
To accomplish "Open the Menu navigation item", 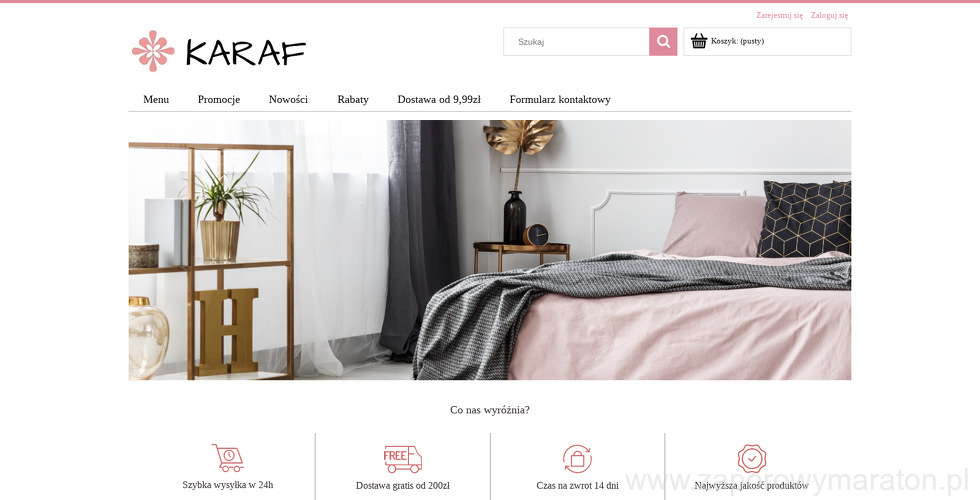I will coord(156,99).
